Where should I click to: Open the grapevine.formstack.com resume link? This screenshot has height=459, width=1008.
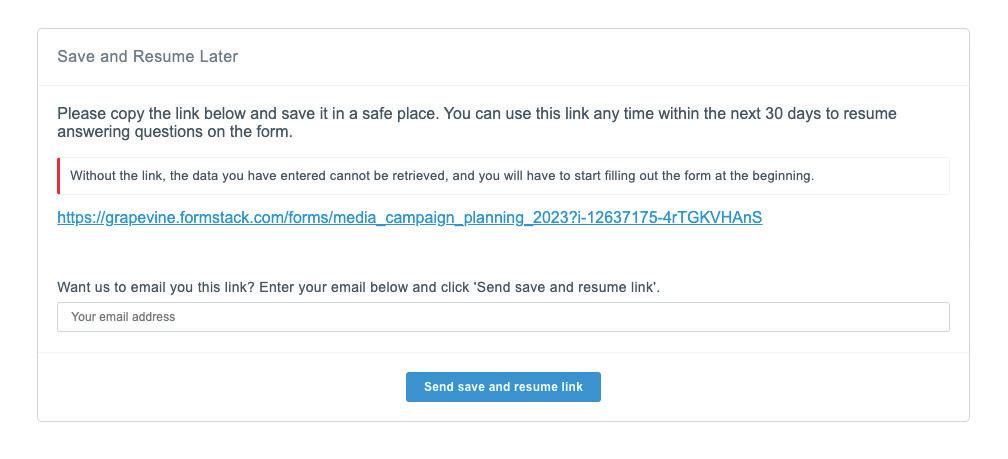409,217
